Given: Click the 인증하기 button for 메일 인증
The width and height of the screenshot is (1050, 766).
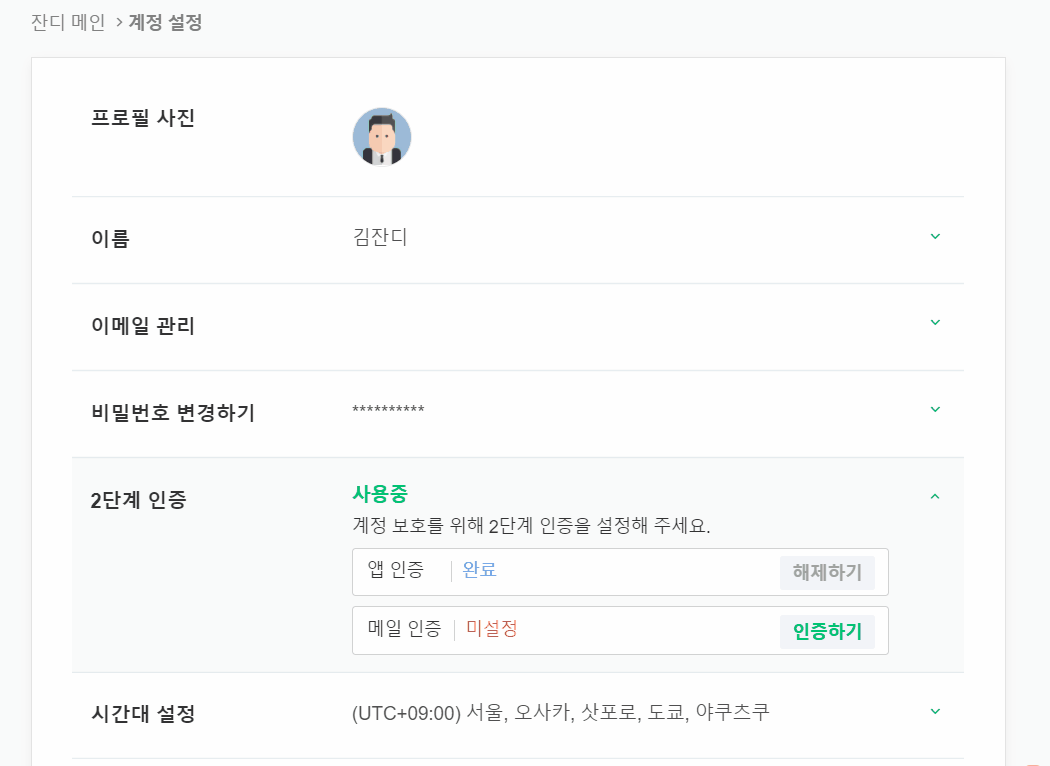Looking at the screenshot, I should 827,632.
